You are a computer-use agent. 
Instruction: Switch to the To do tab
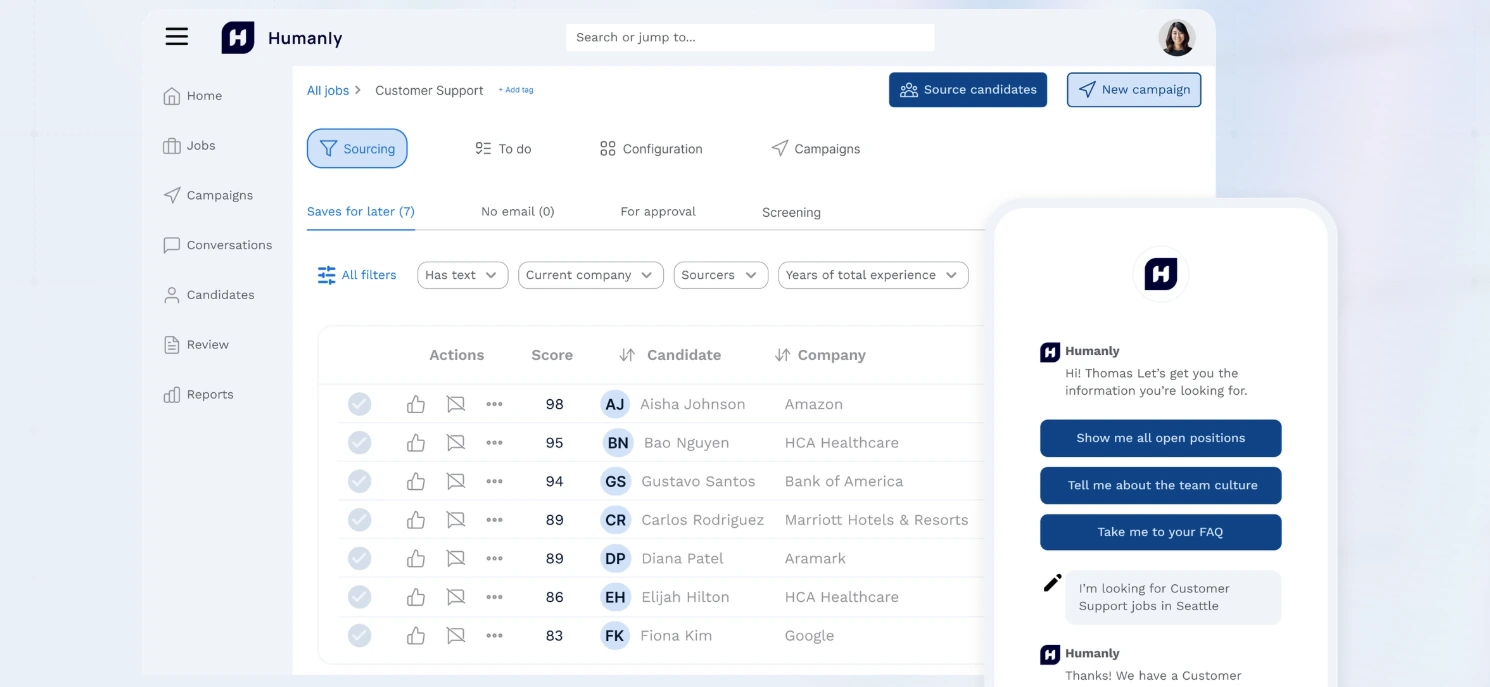[x=503, y=149]
